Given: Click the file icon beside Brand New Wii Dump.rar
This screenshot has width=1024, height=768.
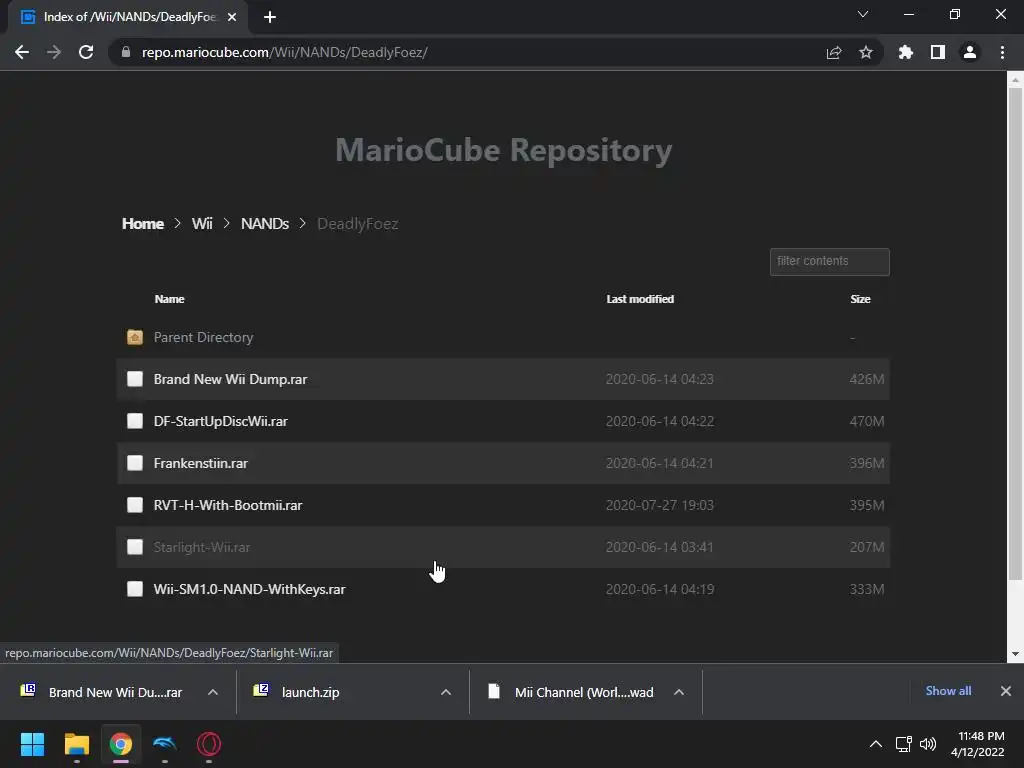Looking at the screenshot, I should (135, 379).
